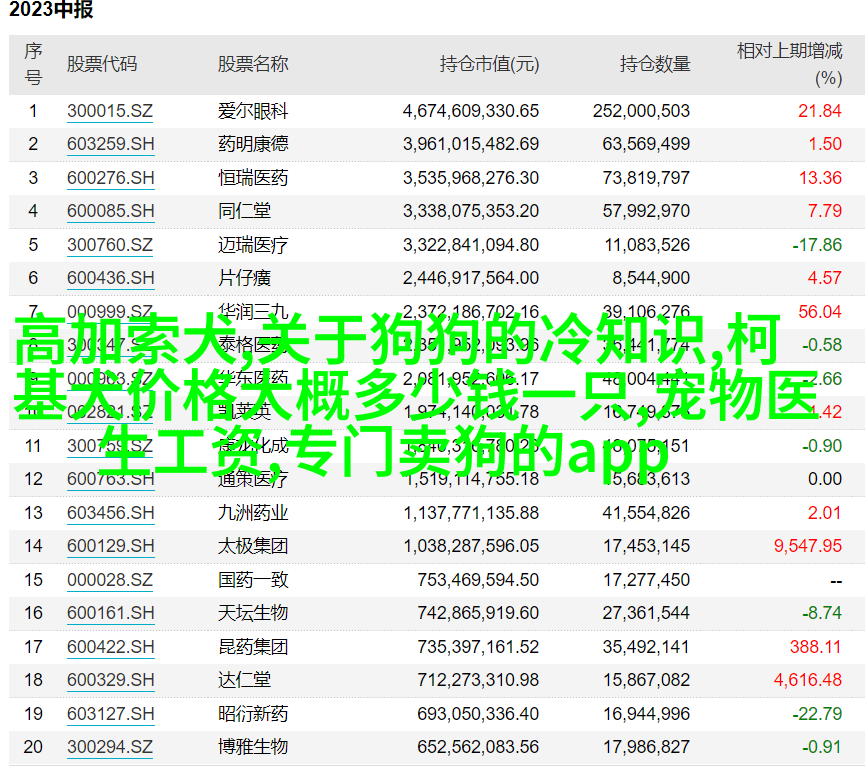Image resolution: width=865 pixels, height=776 pixels.
Task: Click the 56.04 change value
Action: pos(820,312)
